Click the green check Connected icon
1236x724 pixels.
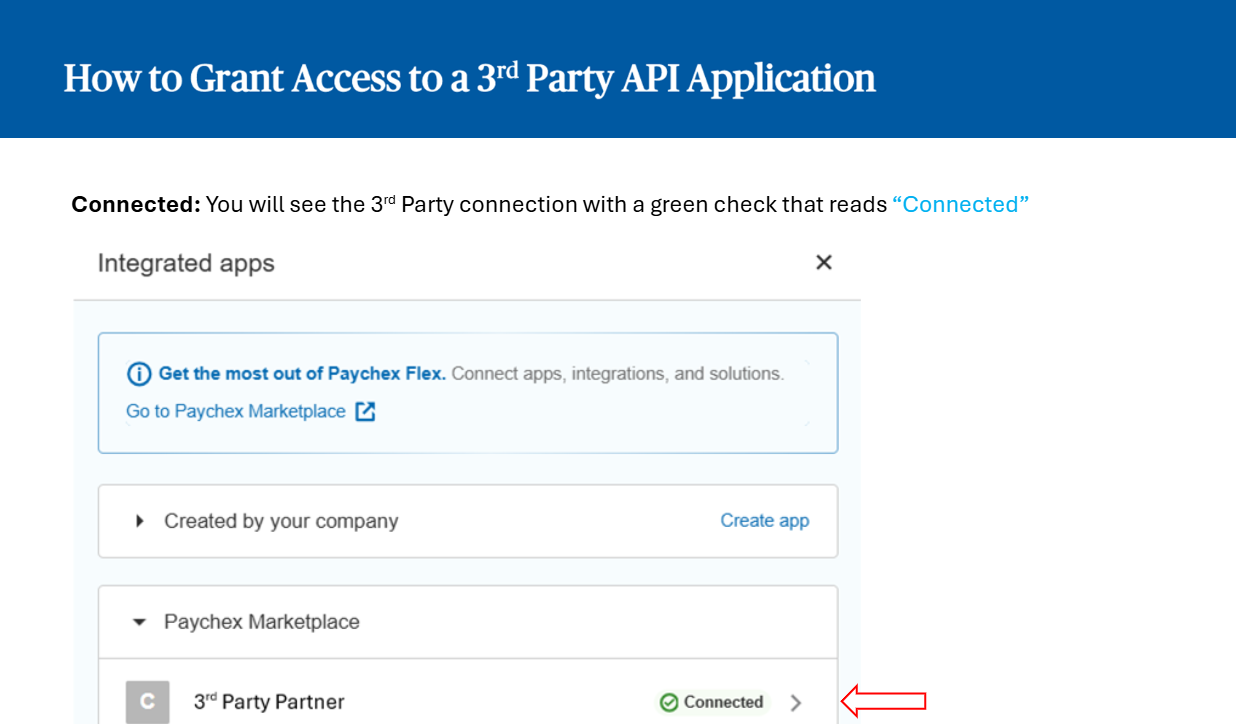click(669, 702)
